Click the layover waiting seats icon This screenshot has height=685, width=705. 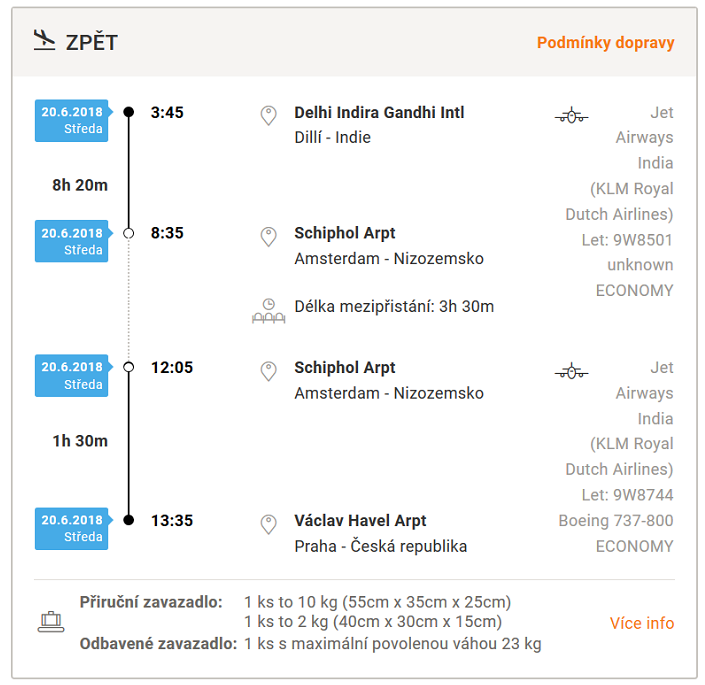pos(268,311)
